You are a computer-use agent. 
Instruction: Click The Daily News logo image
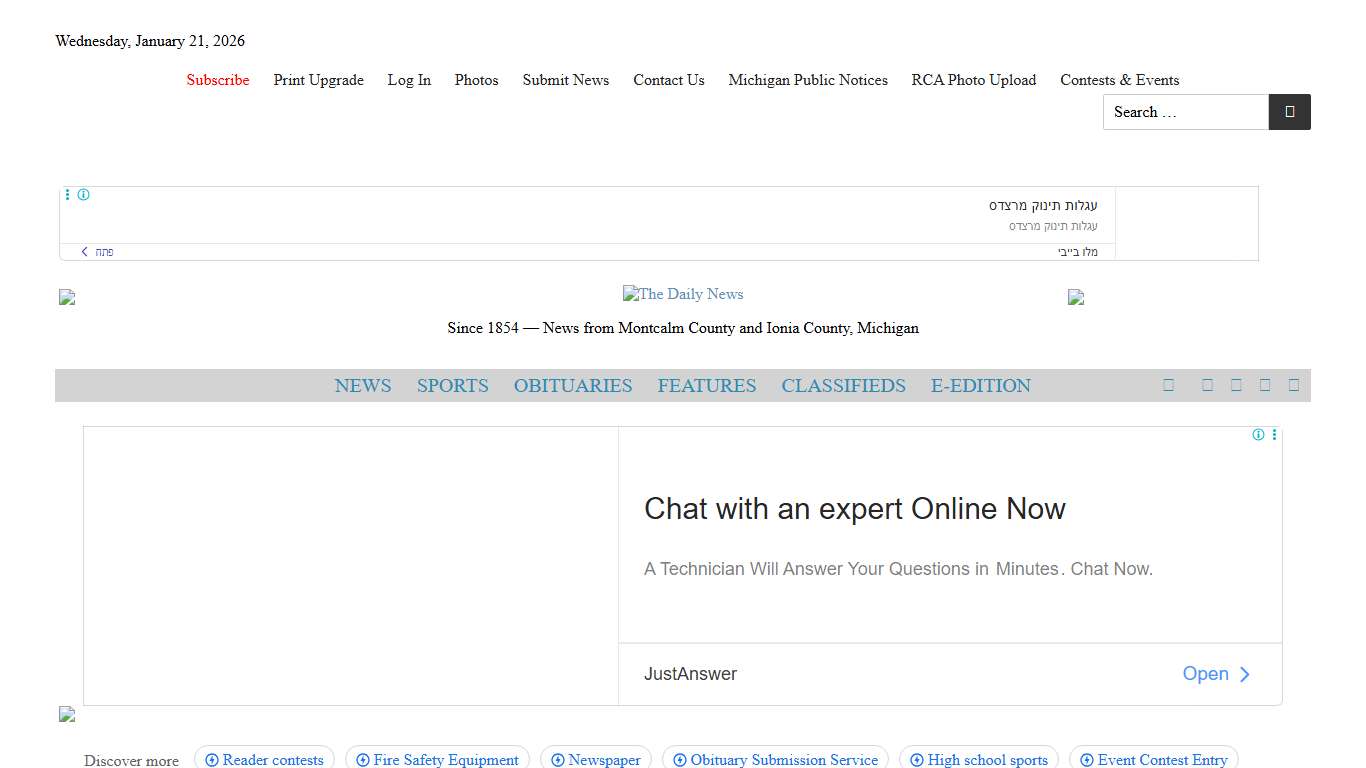pos(683,294)
